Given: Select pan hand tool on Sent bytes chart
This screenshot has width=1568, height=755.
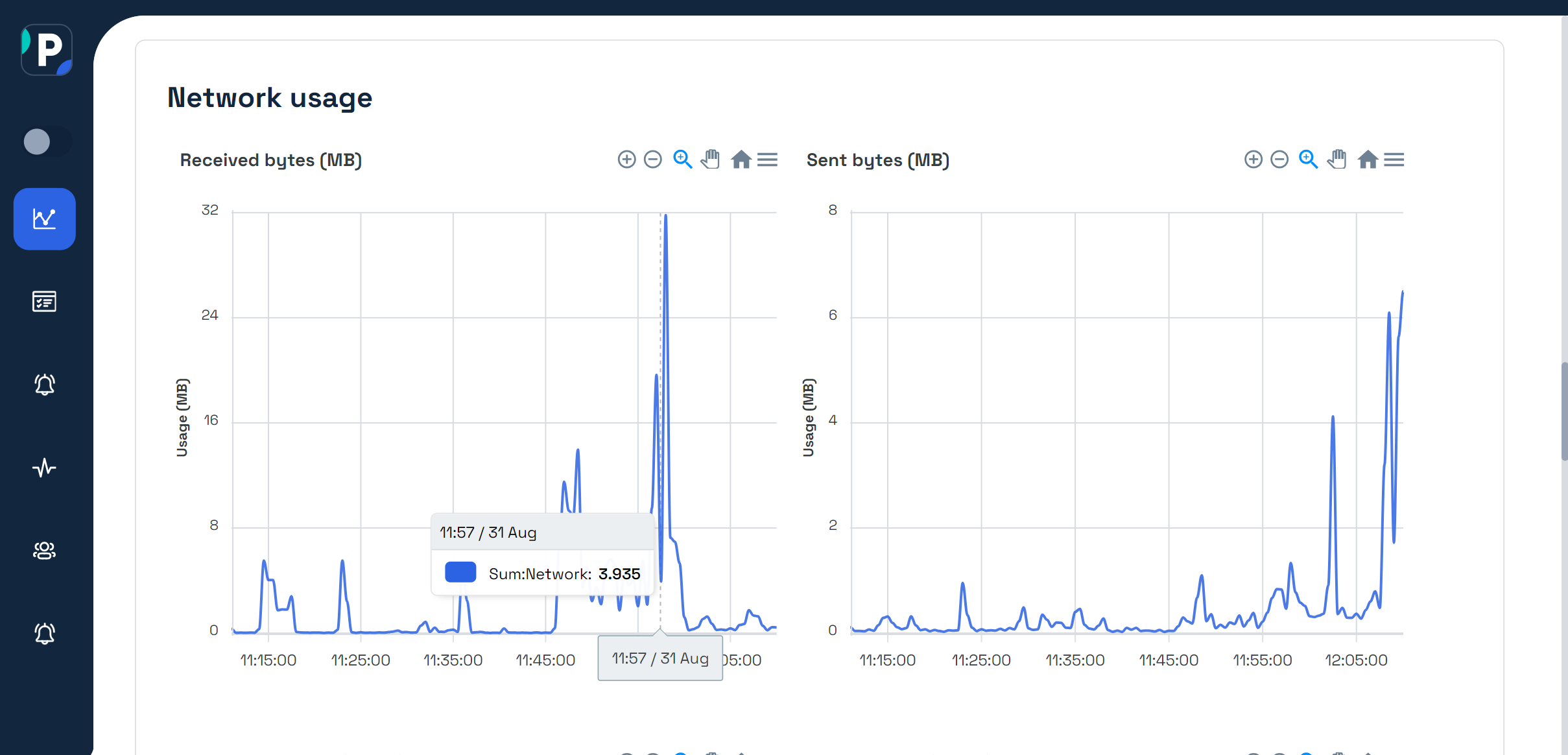Looking at the screenshot, I should coord(1337,160).
